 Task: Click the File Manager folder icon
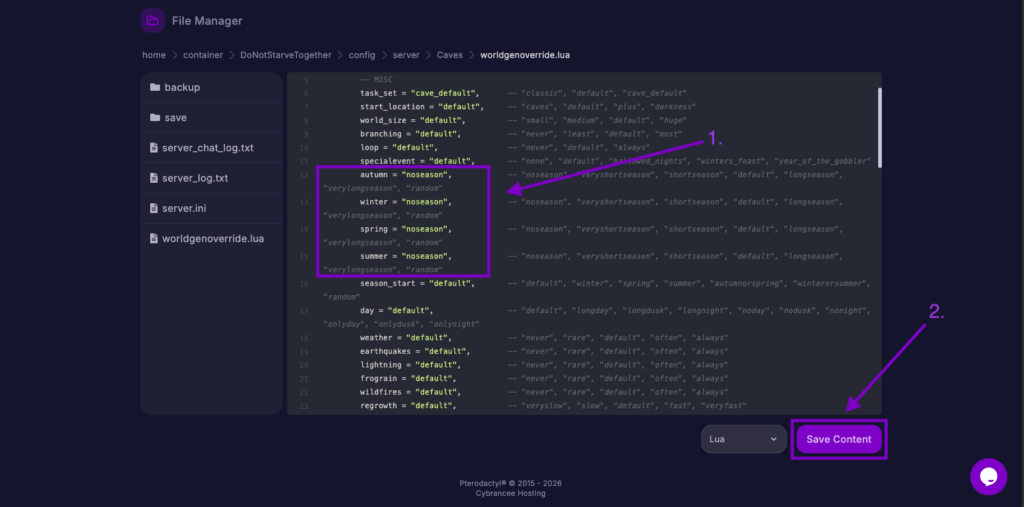(152, 20)
